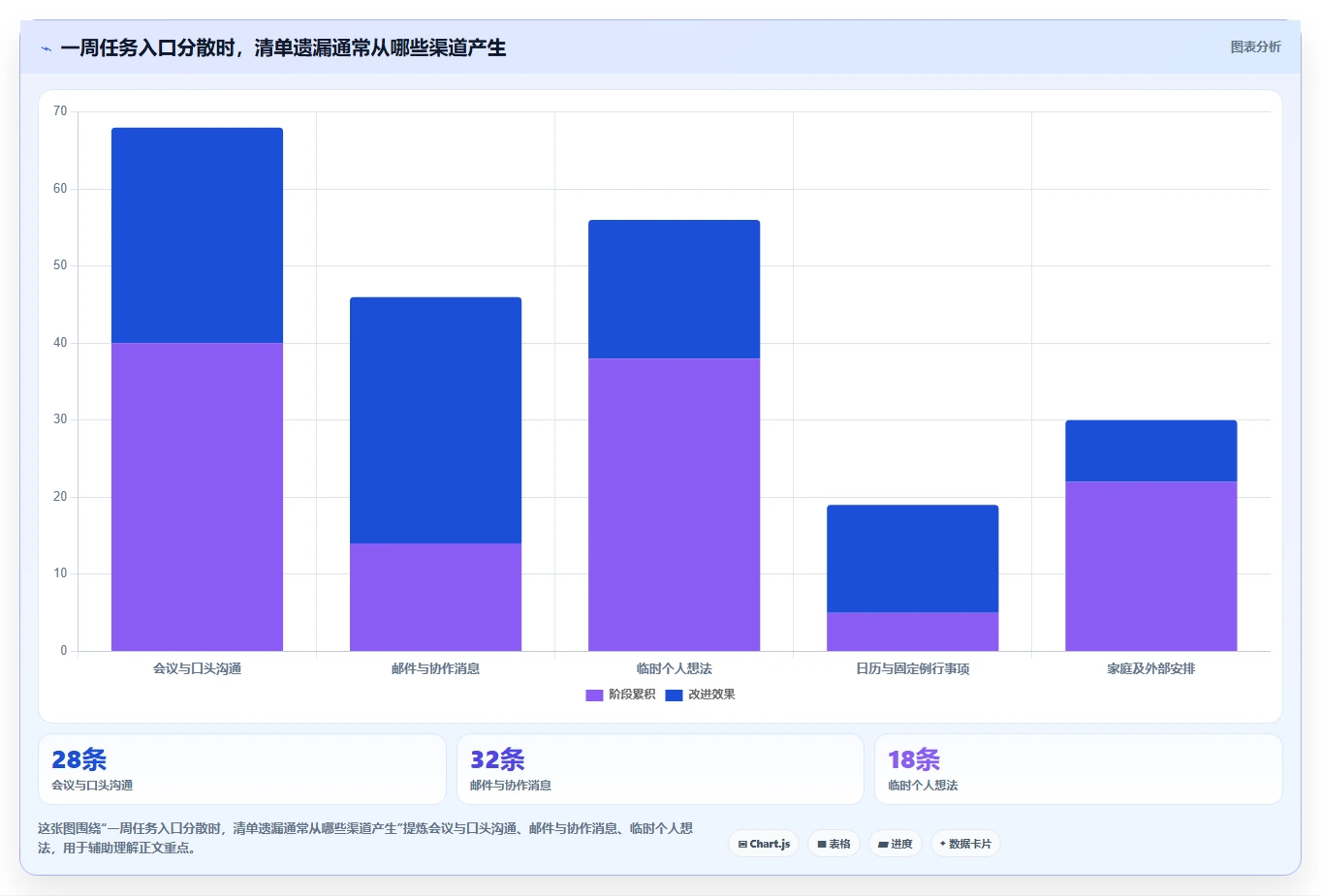Select the 表格 tag chip

click(833, 844)
